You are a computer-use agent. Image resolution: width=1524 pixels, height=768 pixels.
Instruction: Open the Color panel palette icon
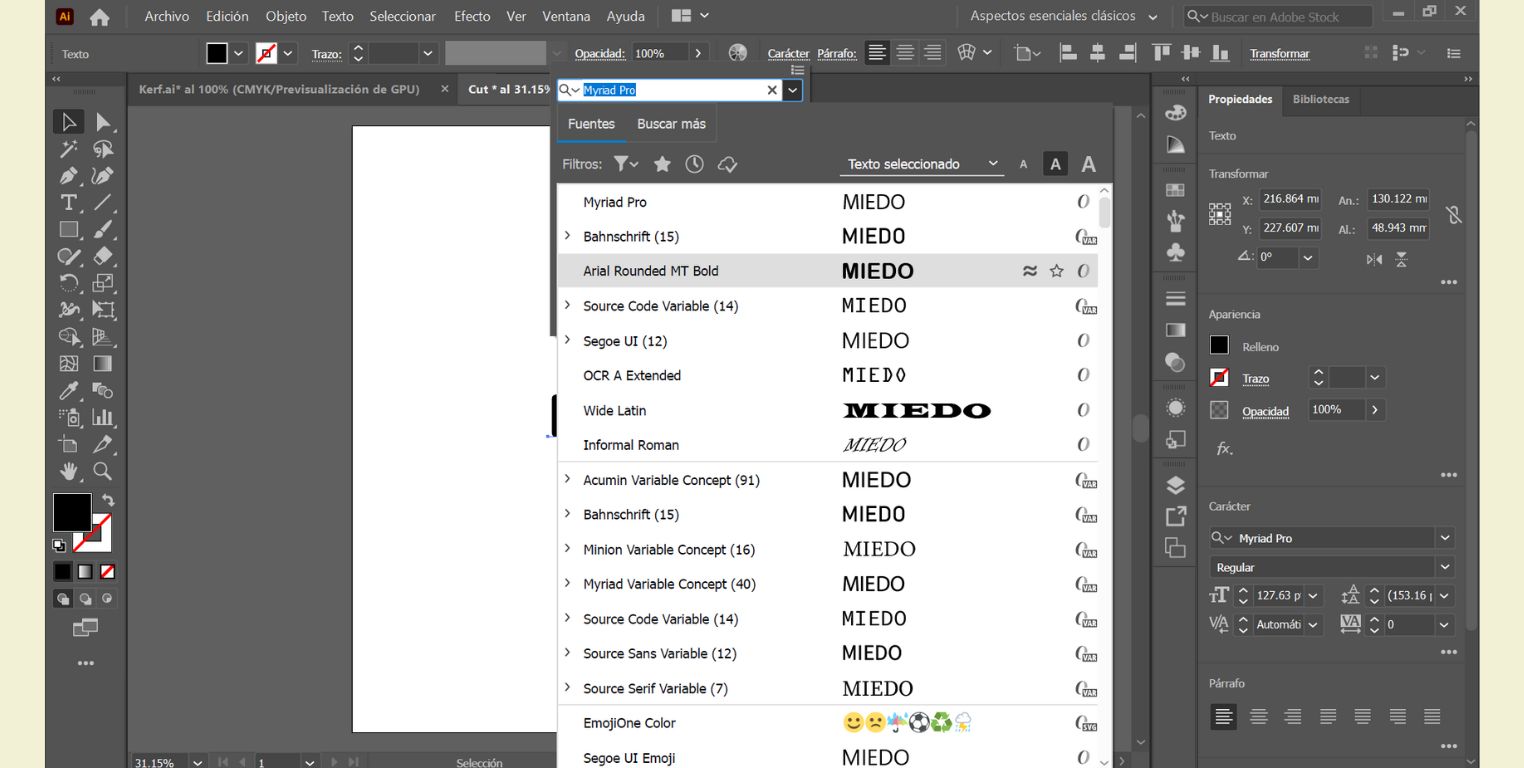(x=1175, y=113)
